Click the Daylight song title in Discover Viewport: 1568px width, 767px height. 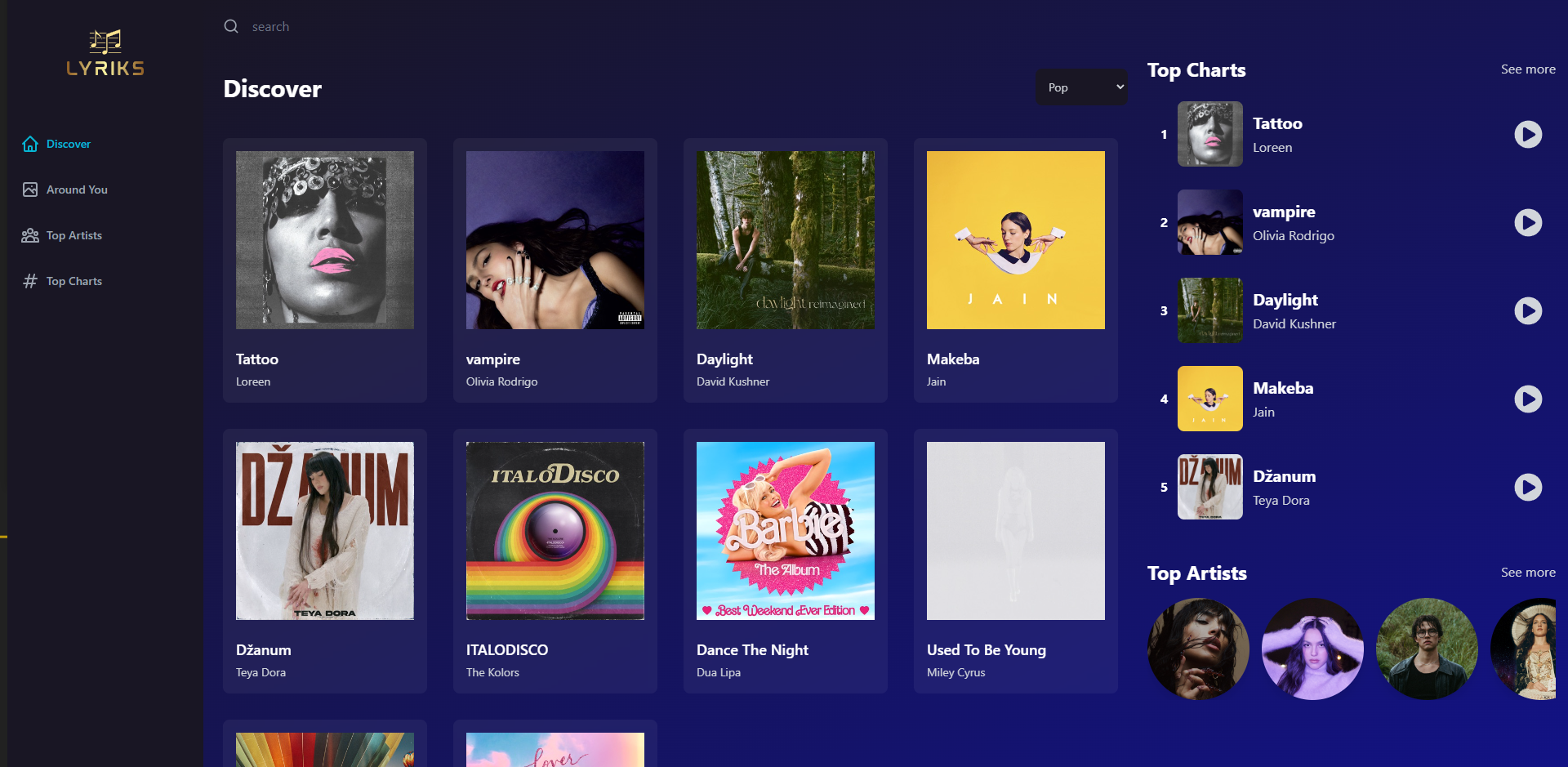[x=724, y=359]
